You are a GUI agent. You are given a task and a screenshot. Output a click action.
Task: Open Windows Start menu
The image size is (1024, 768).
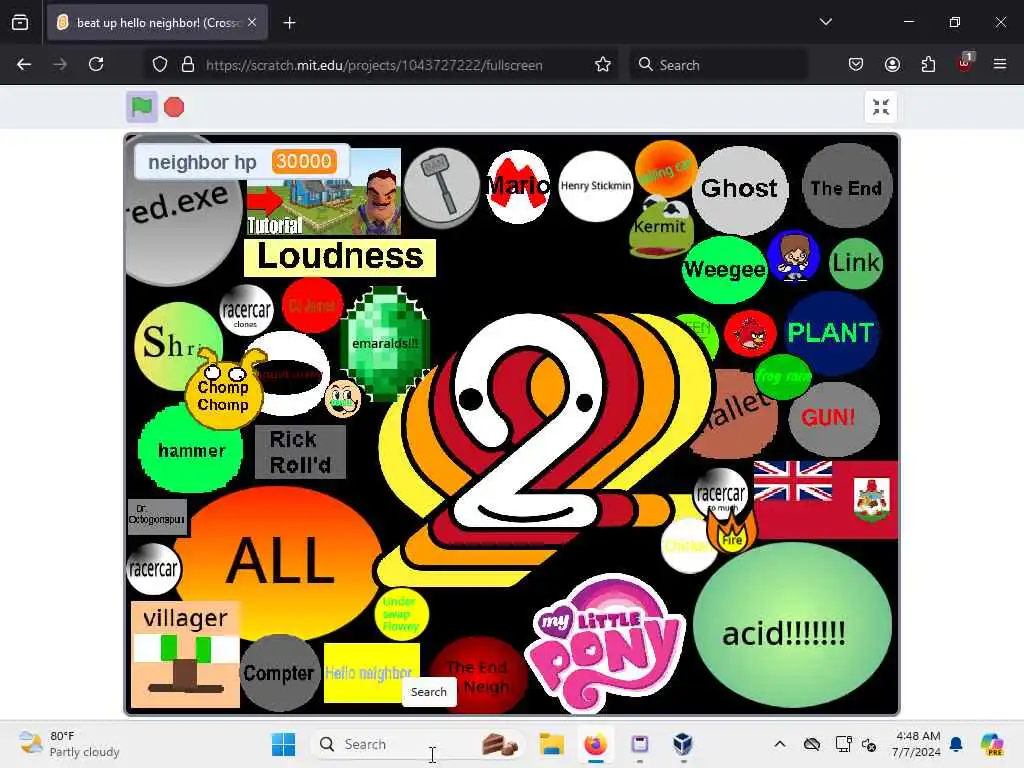pos(283,744)
